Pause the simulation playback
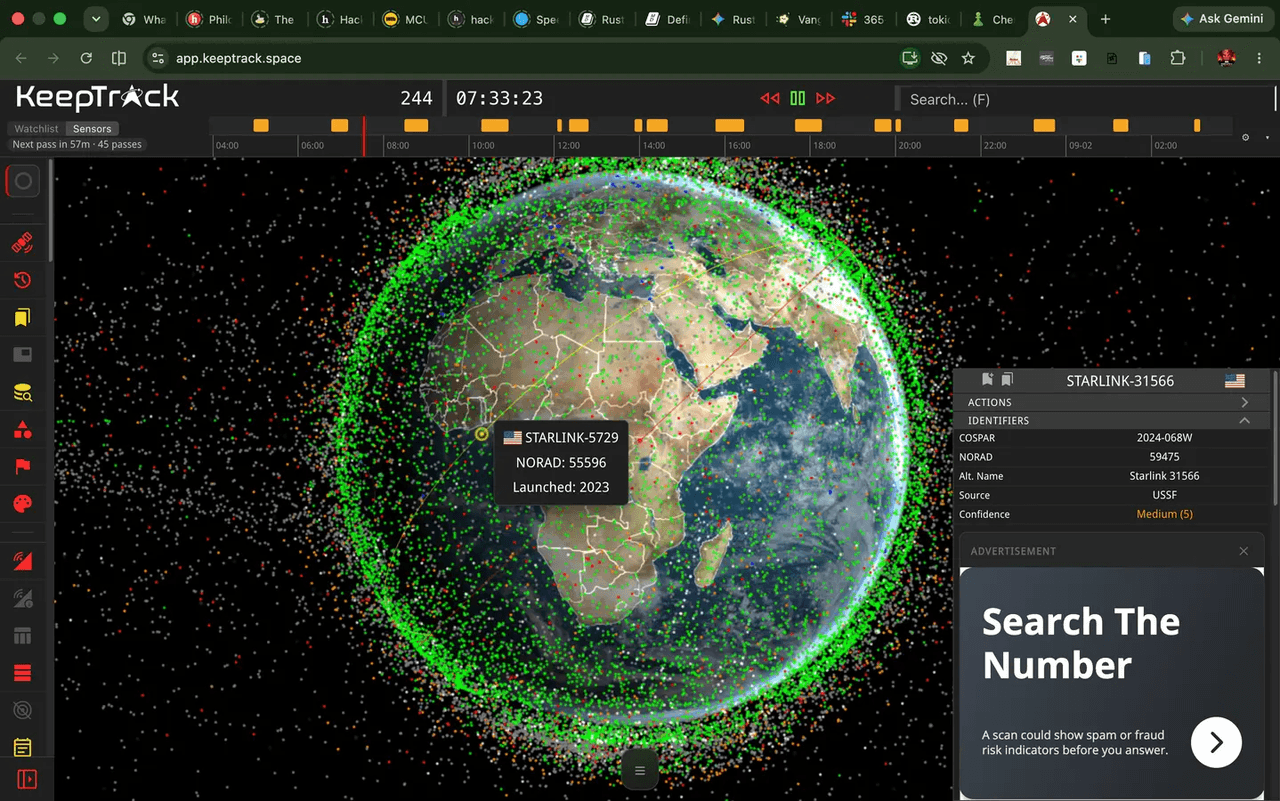 click(x=798, y=98)
